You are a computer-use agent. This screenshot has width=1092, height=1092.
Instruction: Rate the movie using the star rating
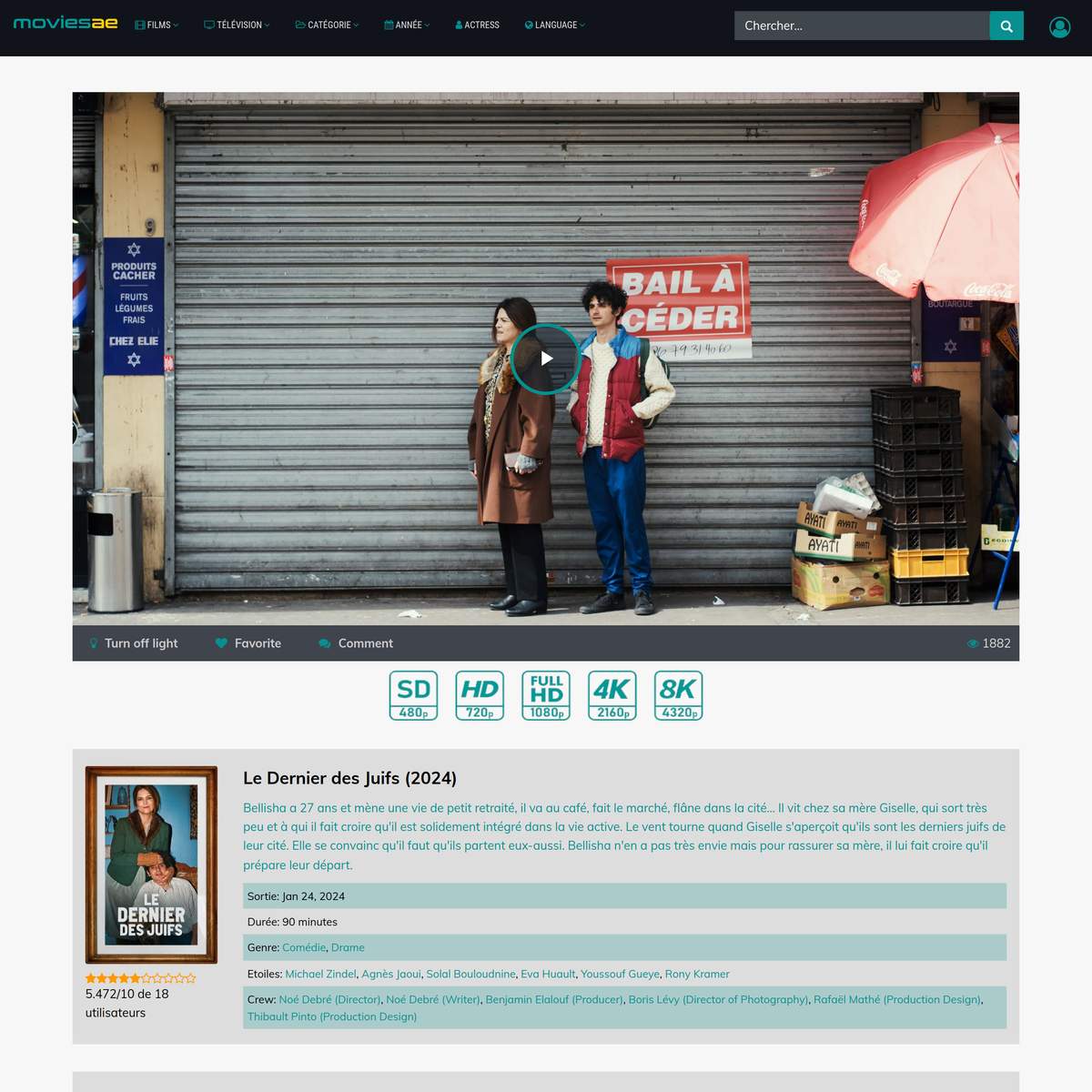tap(141, 978)
